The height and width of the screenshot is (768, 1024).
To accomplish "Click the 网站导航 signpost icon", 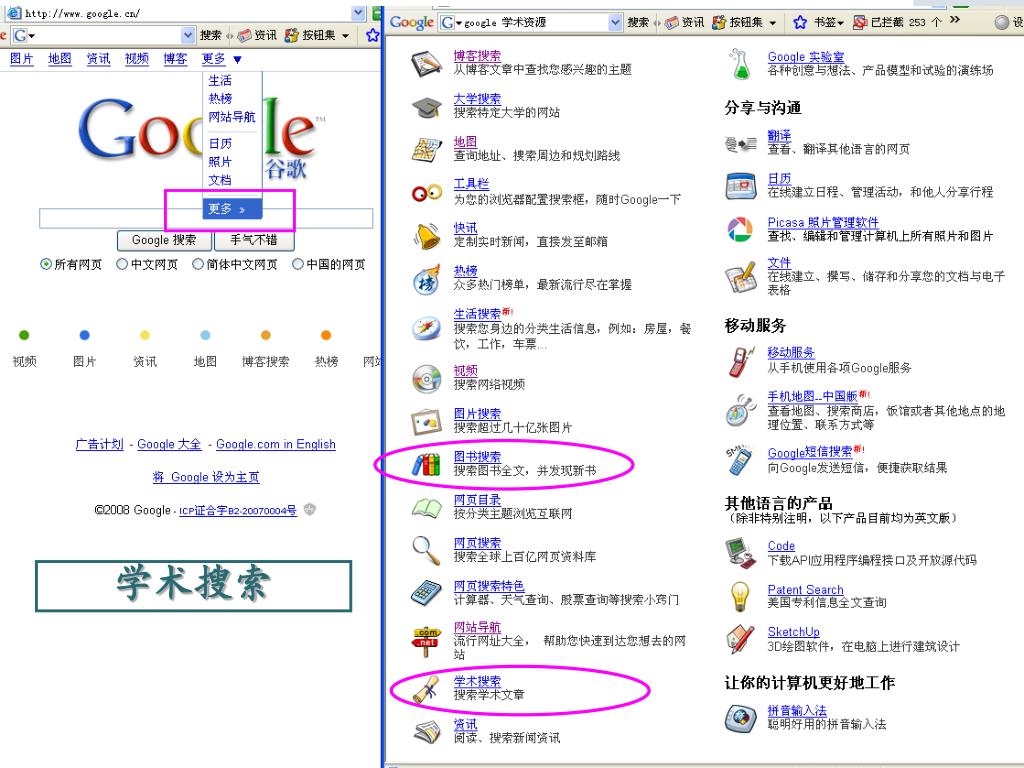I will (x=426, y=641).
